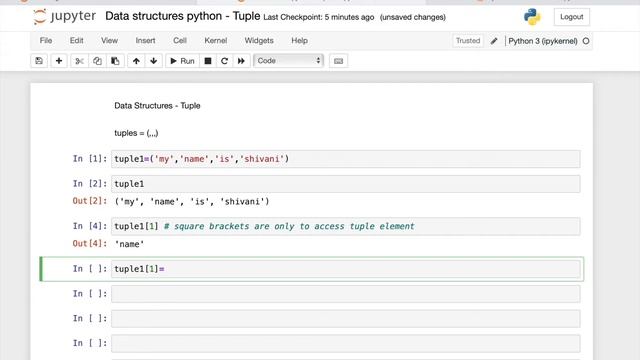Open the Kernel menu
Screen dimensions: 640x360
point(216,40)
